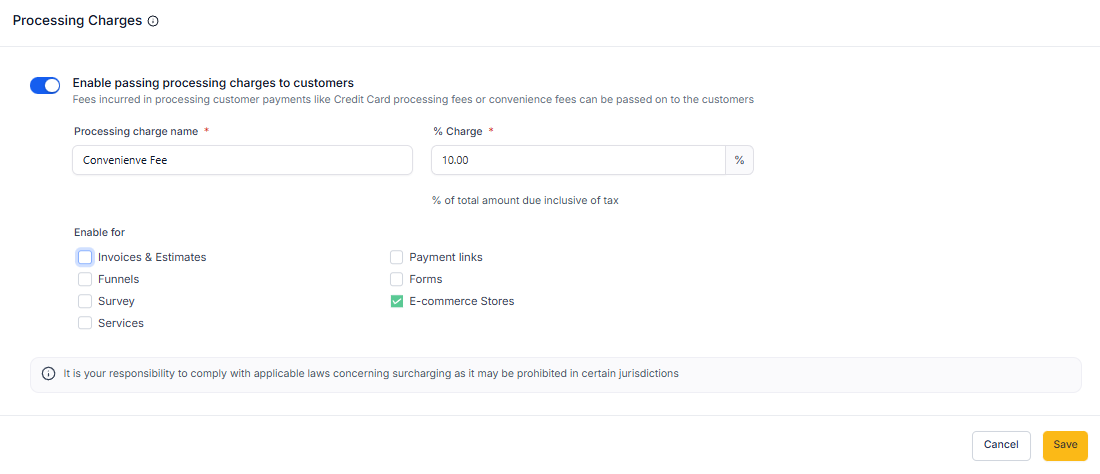Uncheck the E-commerce Stores checkbox
Screen dimensions: 1100x474
click(397, 301)
